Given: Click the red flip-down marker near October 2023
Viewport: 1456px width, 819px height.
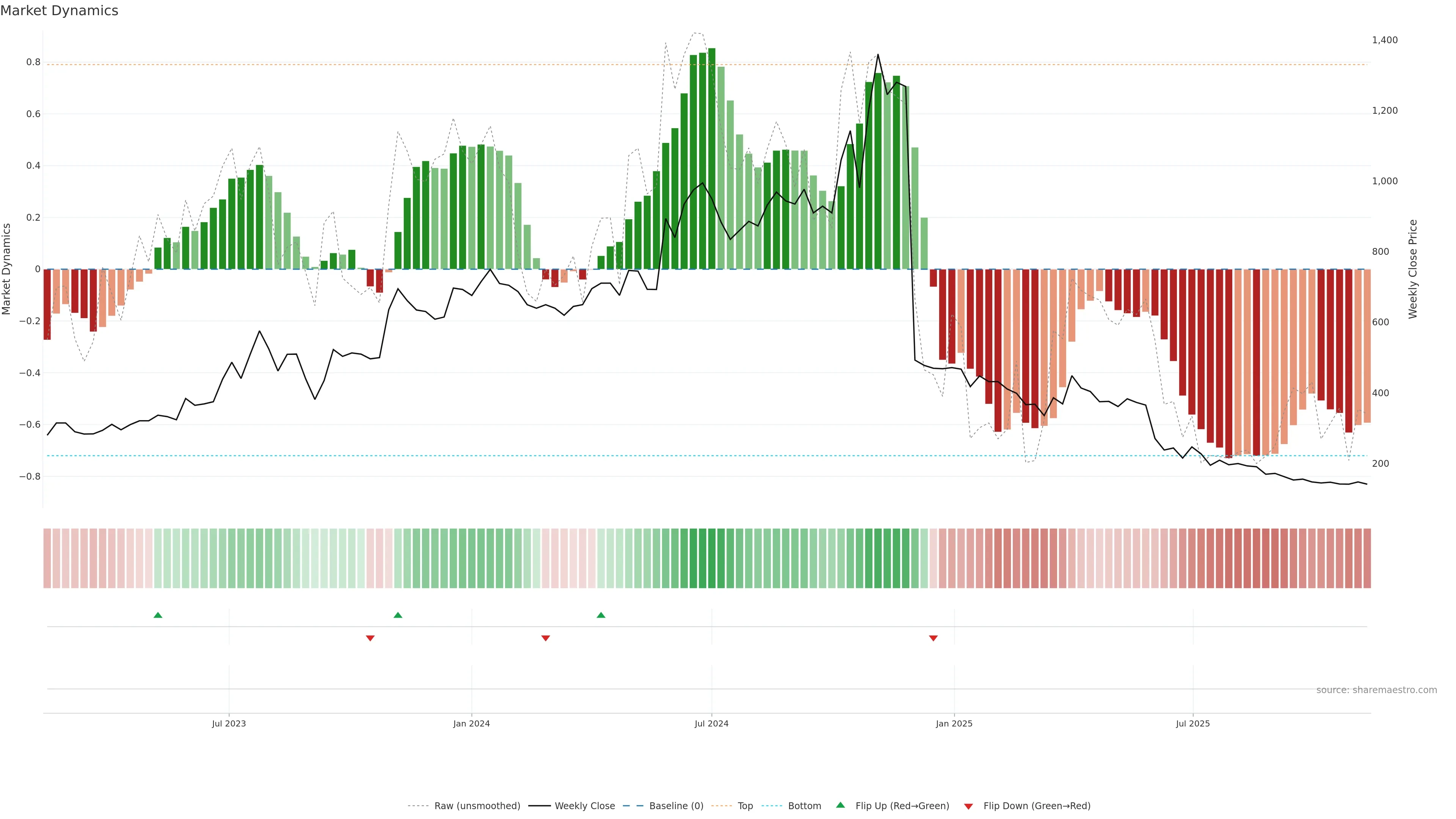Looking at the screenshot, I should click(370, 638).
